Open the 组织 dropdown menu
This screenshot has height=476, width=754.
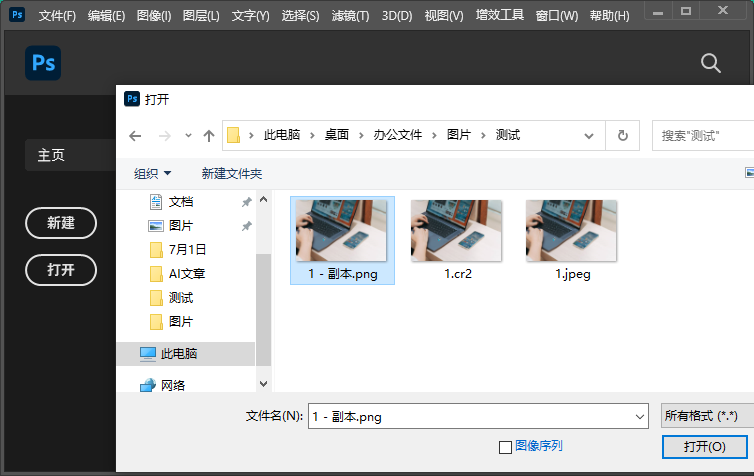pos(152,173)
